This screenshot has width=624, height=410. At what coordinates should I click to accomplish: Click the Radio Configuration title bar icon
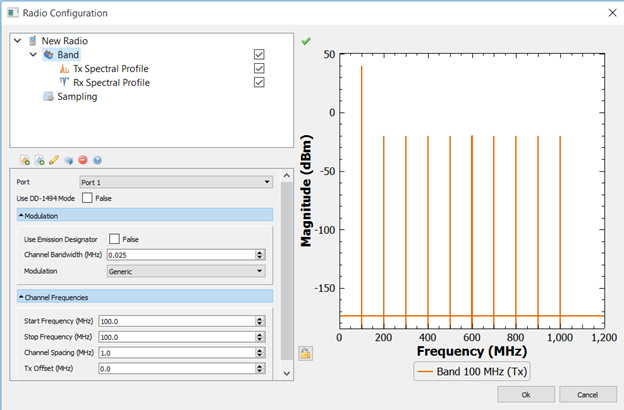13,13
